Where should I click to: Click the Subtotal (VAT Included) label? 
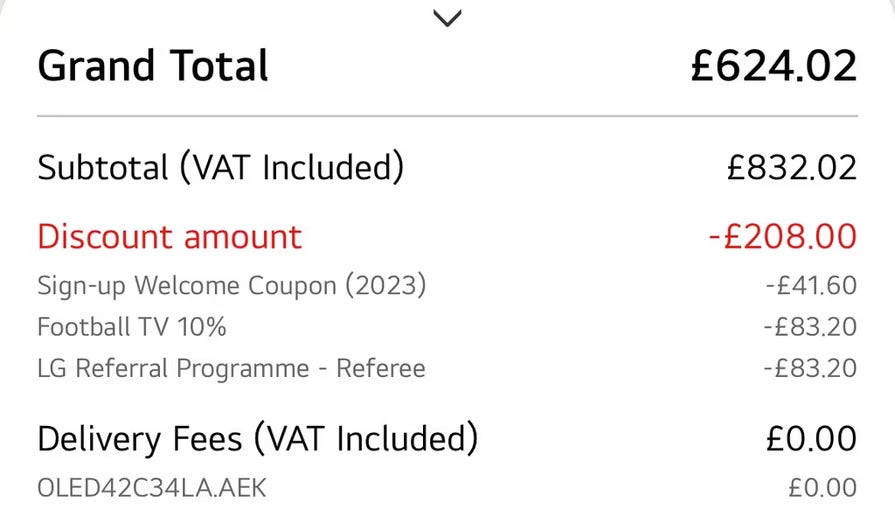pos(220,167)
